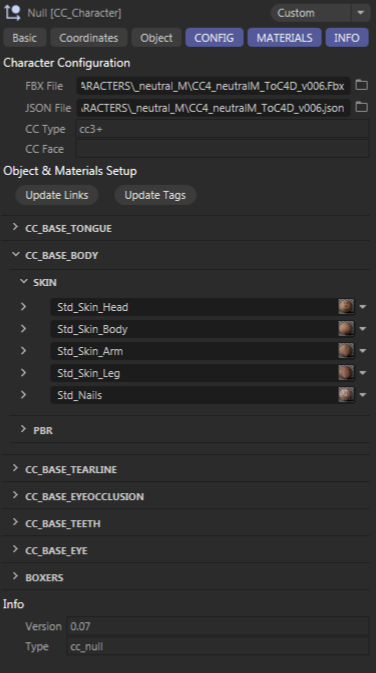Collapse the CC_BASE_BODY group
The height and width of the screenshot is (673, 376).
point(15,255)
